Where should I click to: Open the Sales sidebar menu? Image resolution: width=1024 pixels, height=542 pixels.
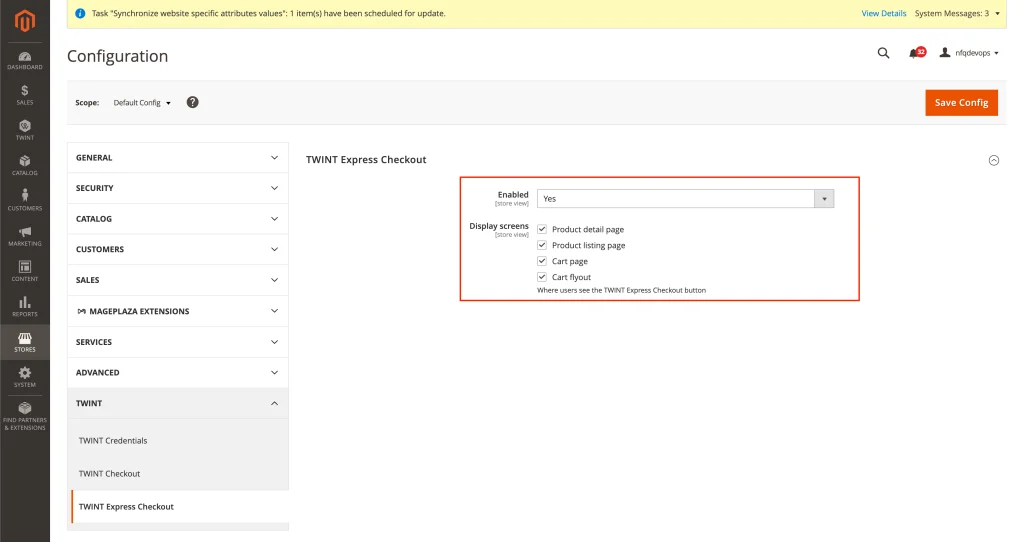(x=25, y=95)
